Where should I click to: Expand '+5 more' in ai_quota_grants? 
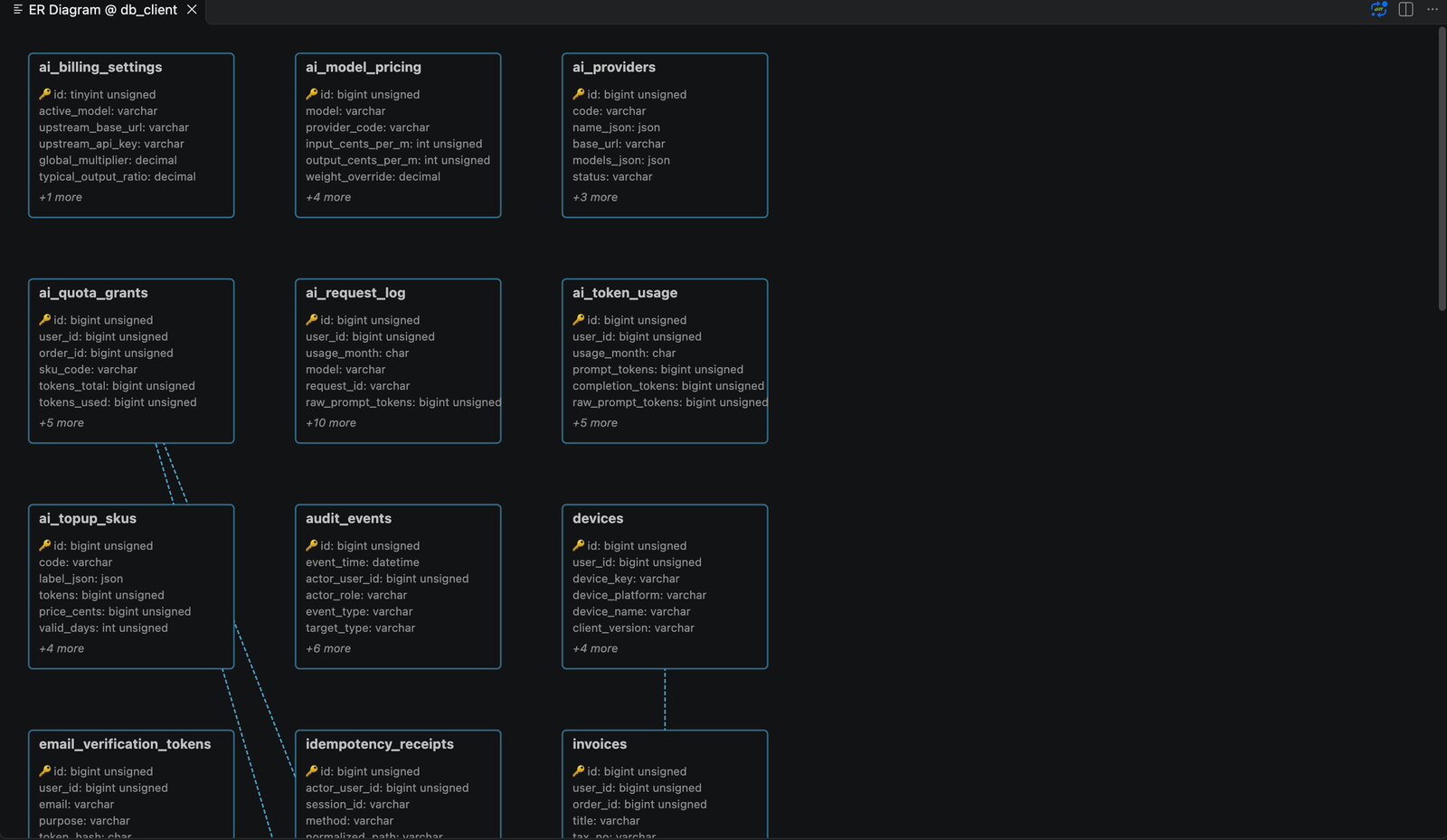point(61,423)
